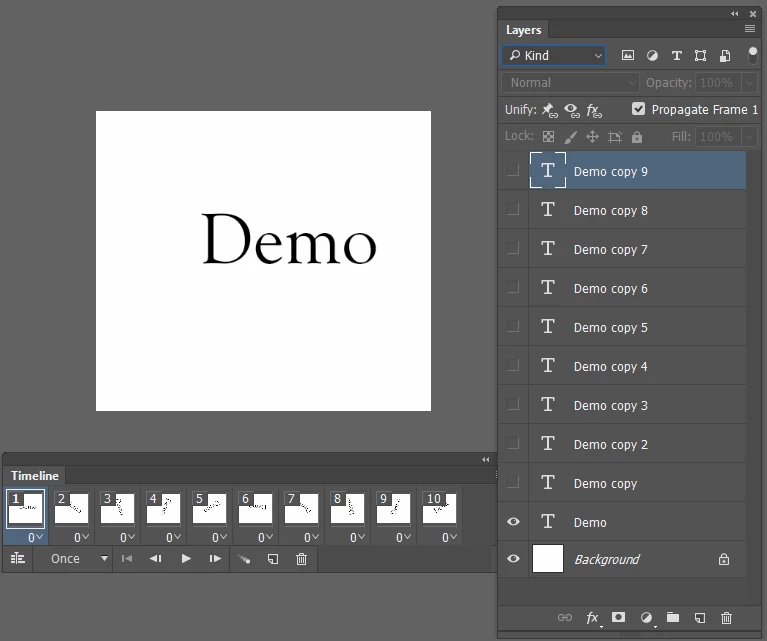Select the Layers tab

(x=523, y=30)
